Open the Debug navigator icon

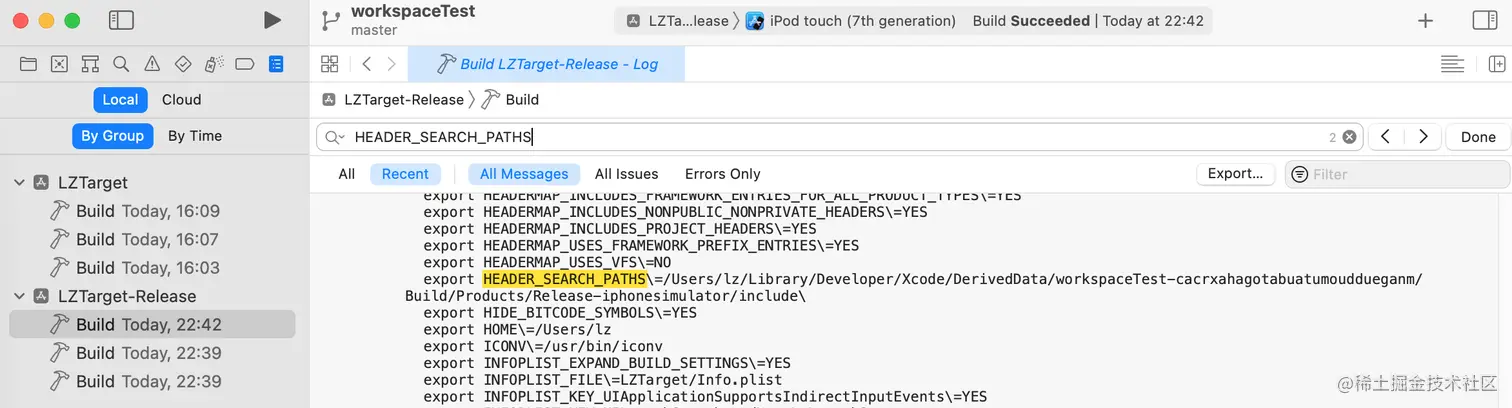(214, 64)
